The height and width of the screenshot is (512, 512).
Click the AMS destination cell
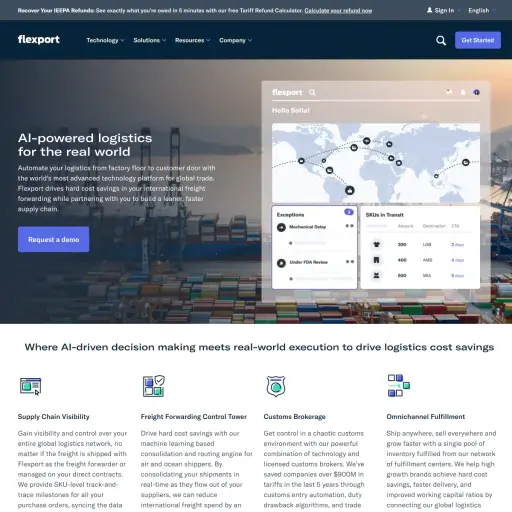[x=427, y=260]
